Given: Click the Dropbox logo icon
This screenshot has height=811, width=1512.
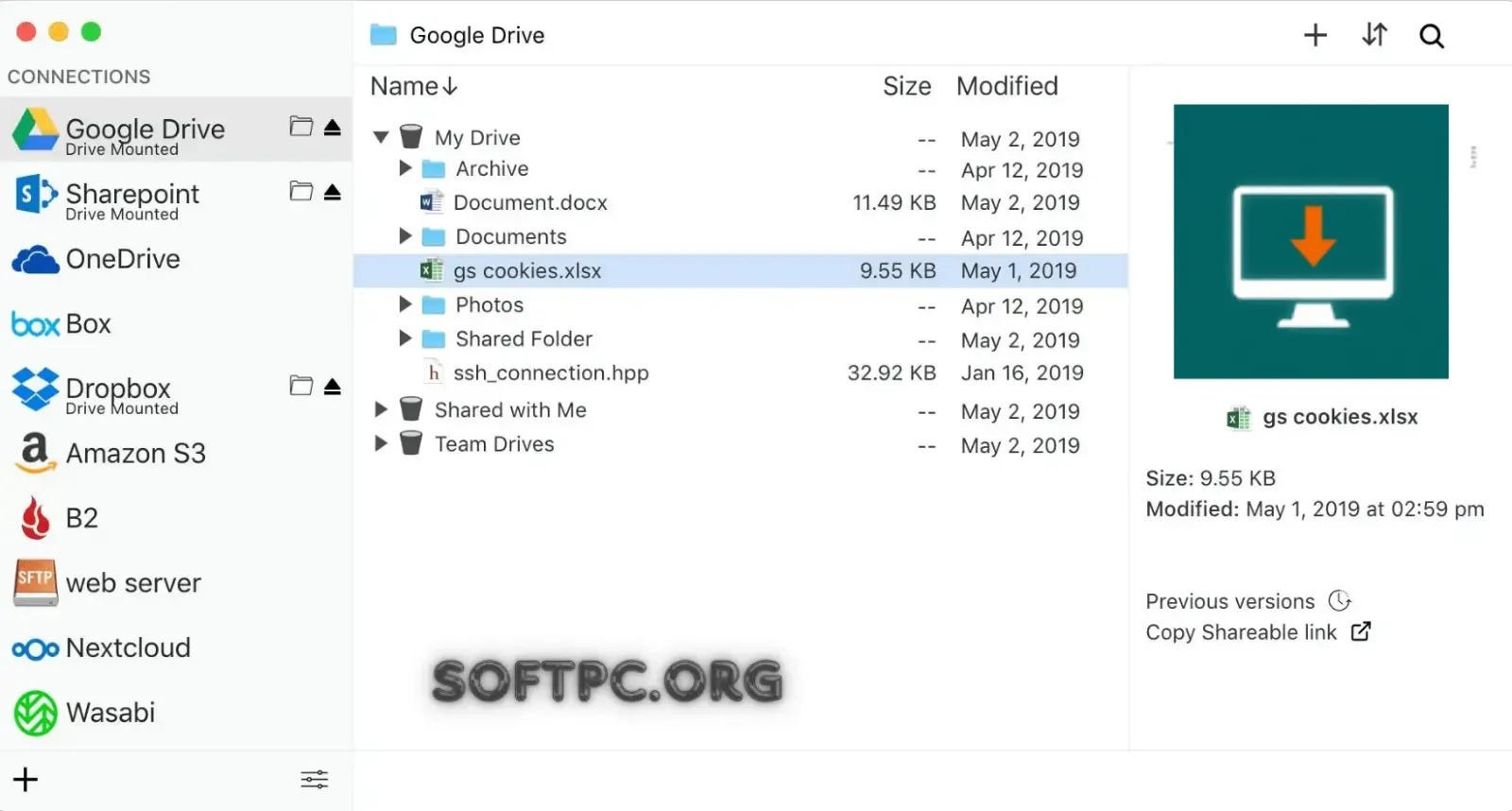Looking at the screenshot, I should click(x=35, y=388).
